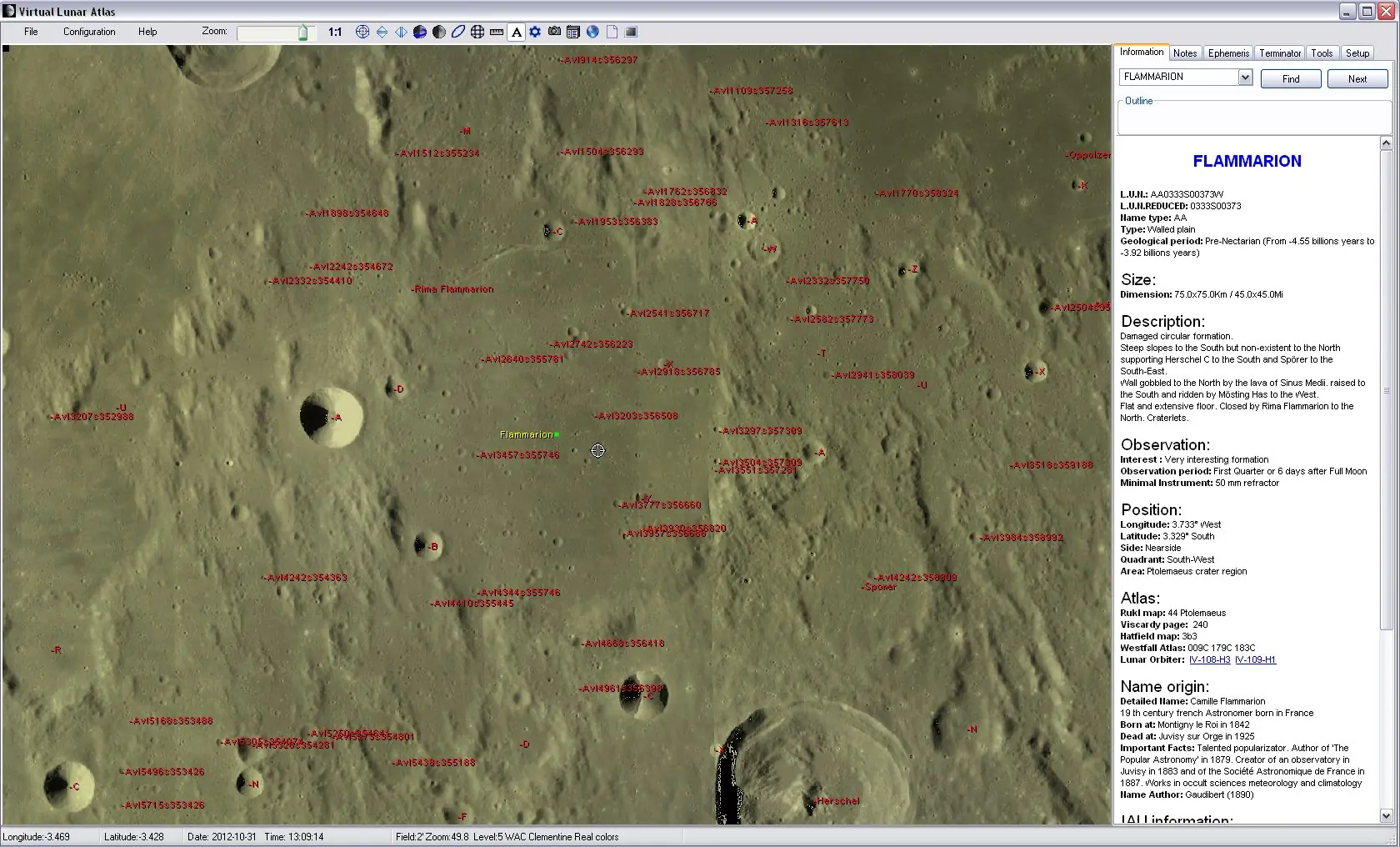Click the center-on-target crosshair toolbar icon
Screen dimensions: 1400x847
[362, 32]
